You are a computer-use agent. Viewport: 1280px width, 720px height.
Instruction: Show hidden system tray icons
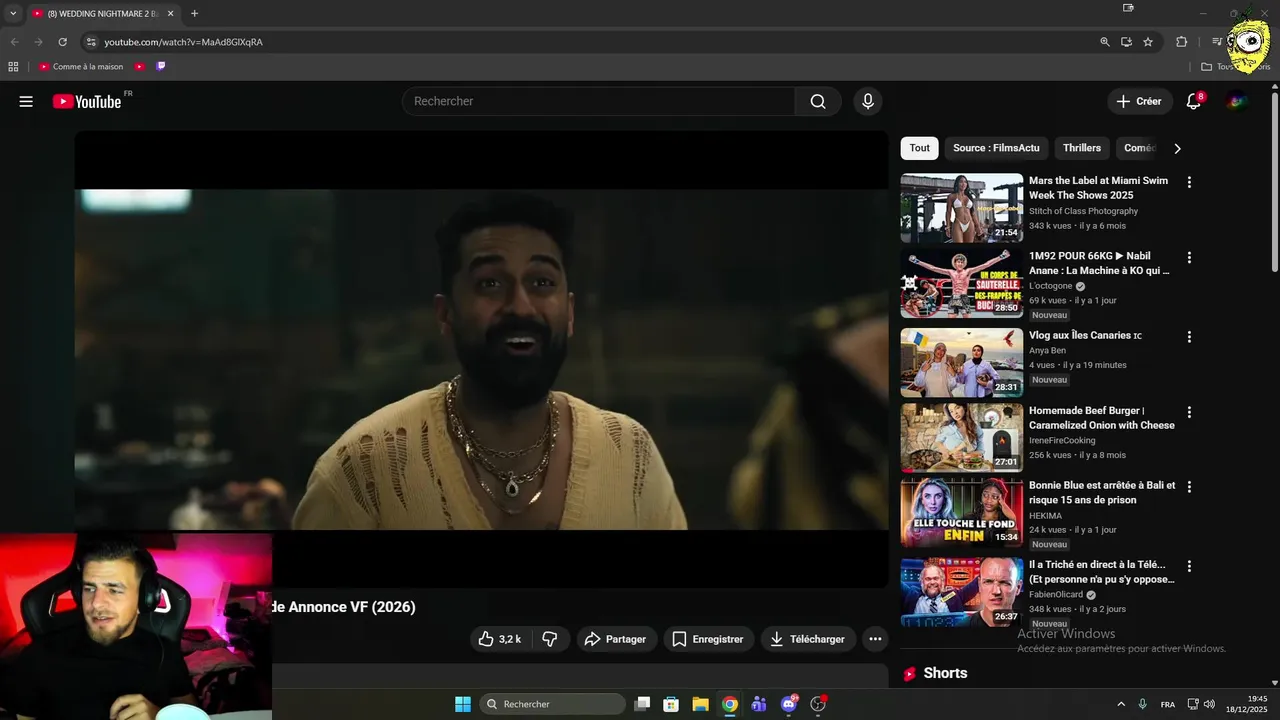pyautogui.click(x=1121, y=704)
